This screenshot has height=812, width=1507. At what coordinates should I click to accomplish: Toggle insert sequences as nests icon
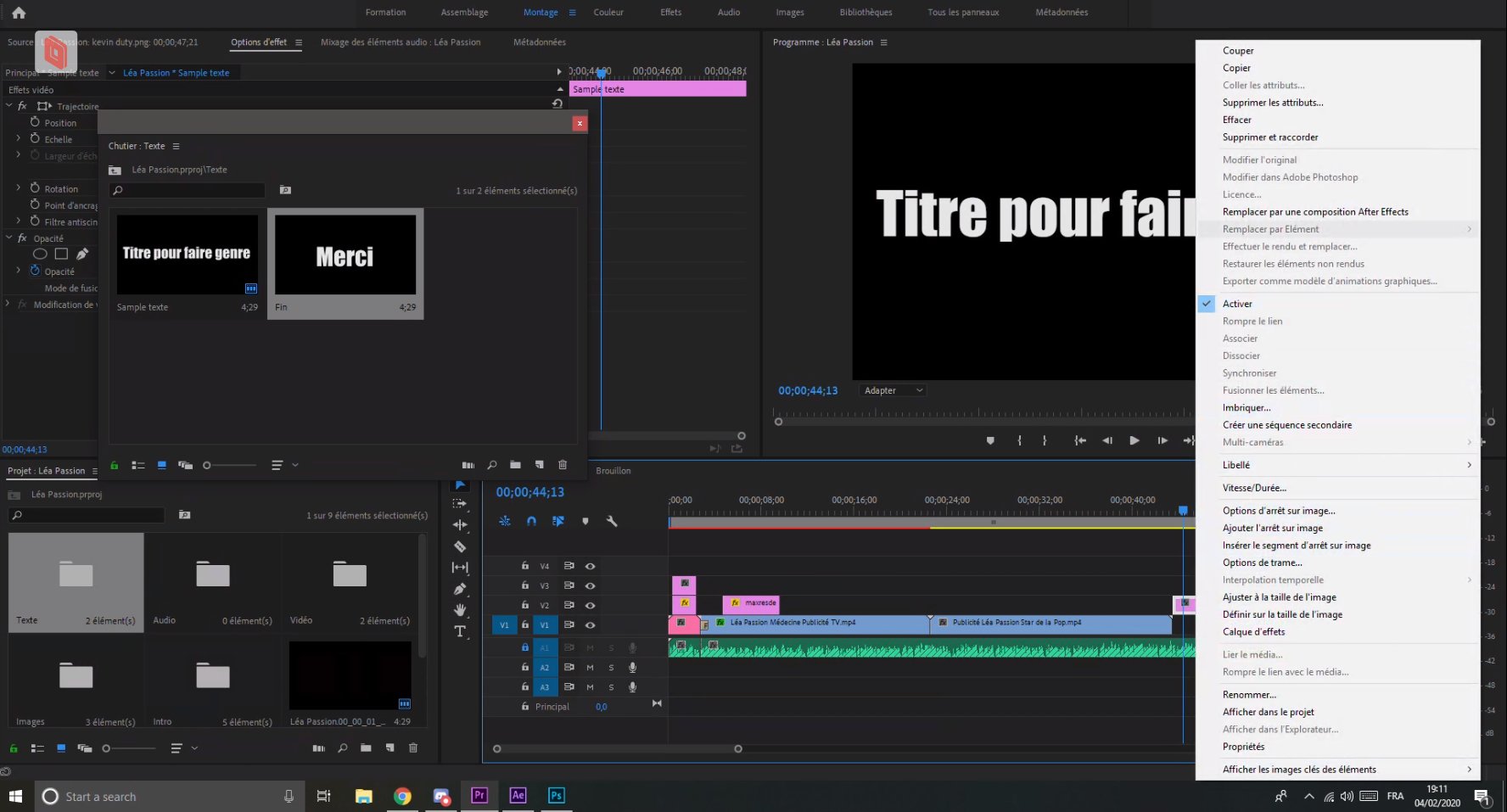(x=505, y=521)
